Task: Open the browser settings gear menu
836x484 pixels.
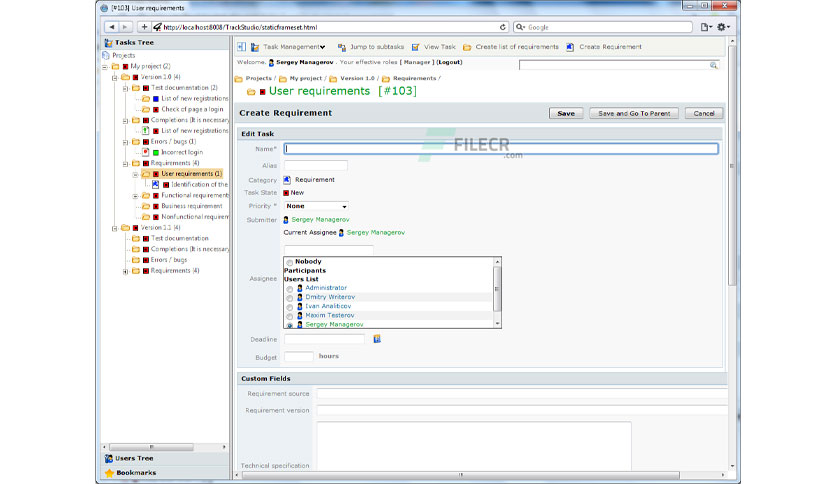Action: click(723, 27)
